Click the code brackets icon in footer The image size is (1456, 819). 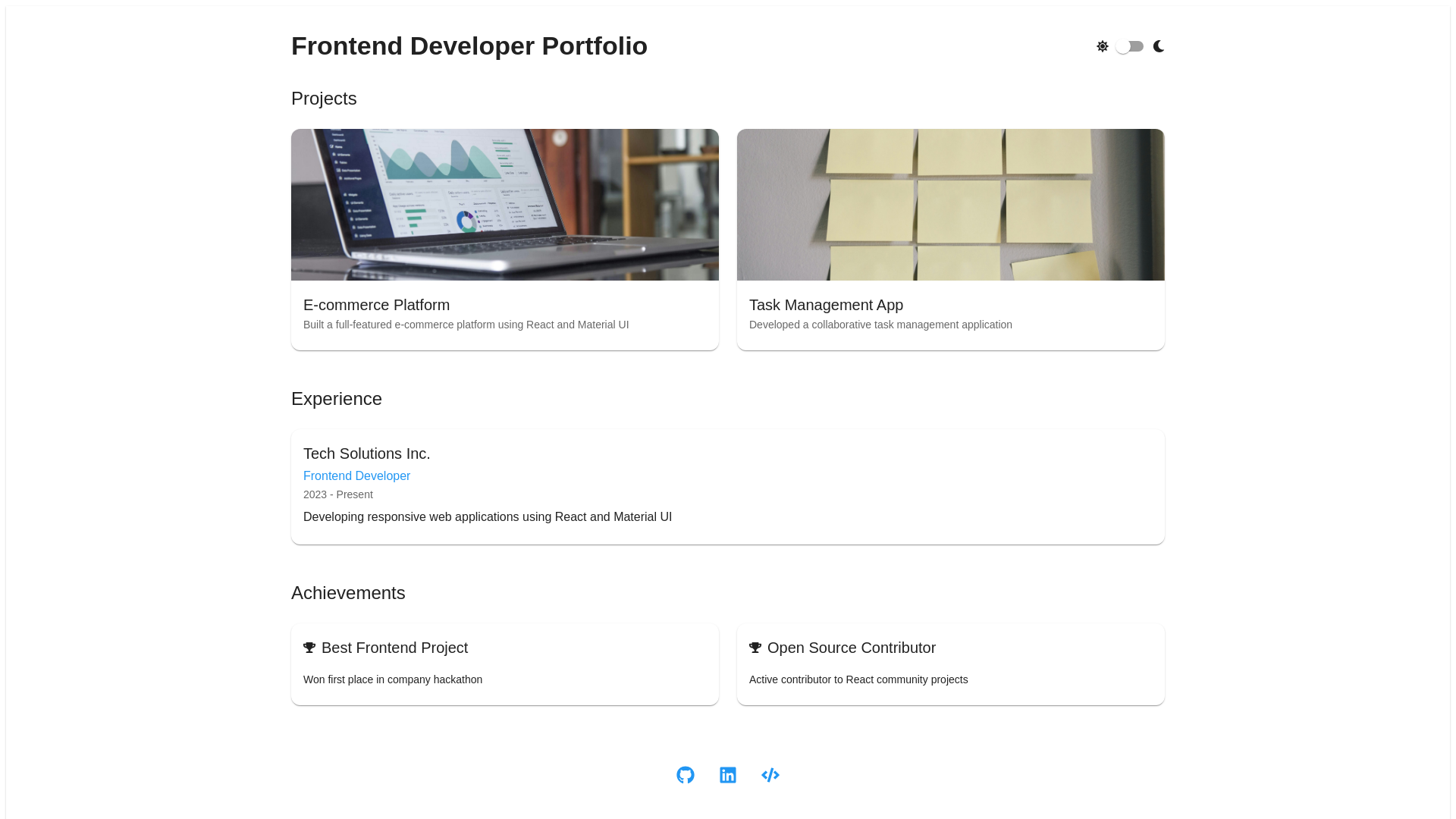click(770, 775)
